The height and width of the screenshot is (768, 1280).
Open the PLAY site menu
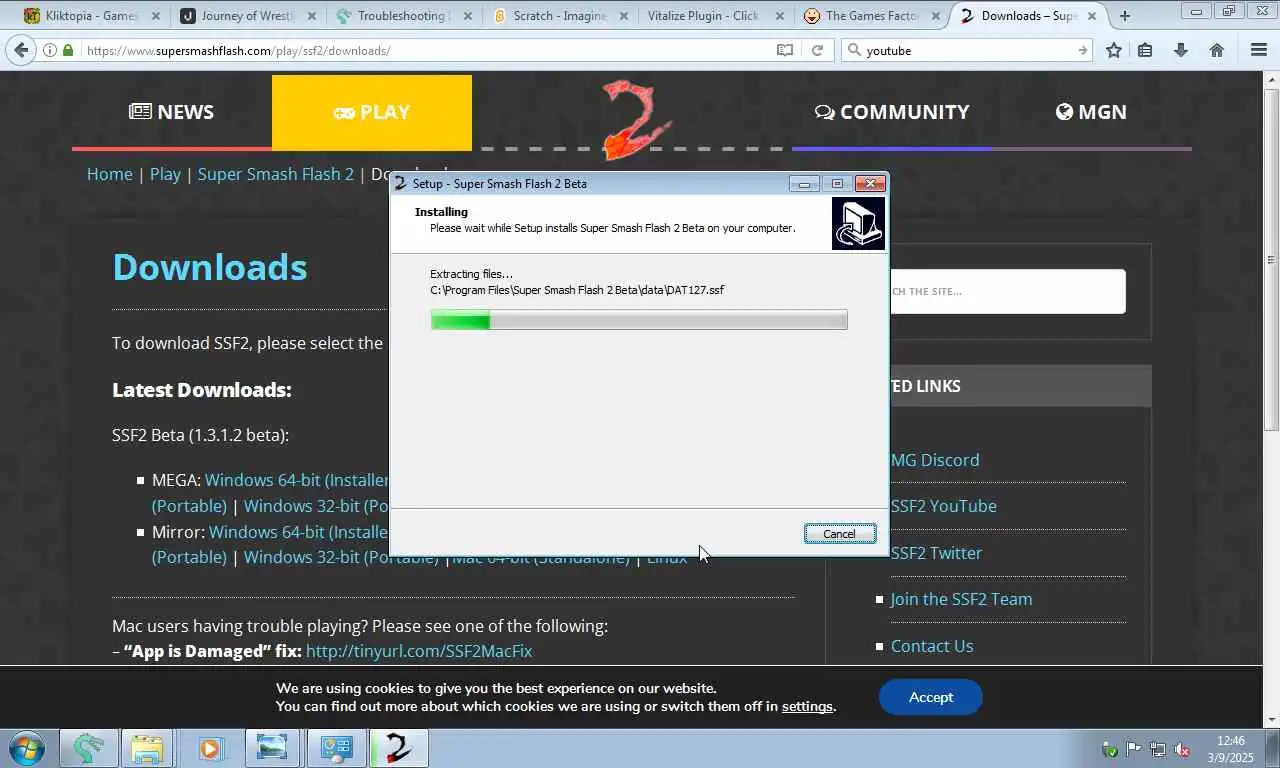coord(372,112)
